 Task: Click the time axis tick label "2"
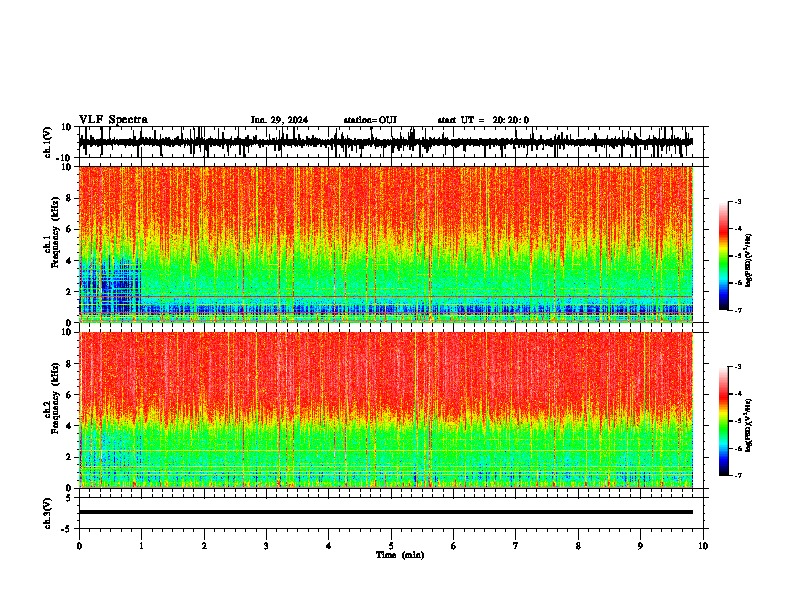click(x=204, y=546)
